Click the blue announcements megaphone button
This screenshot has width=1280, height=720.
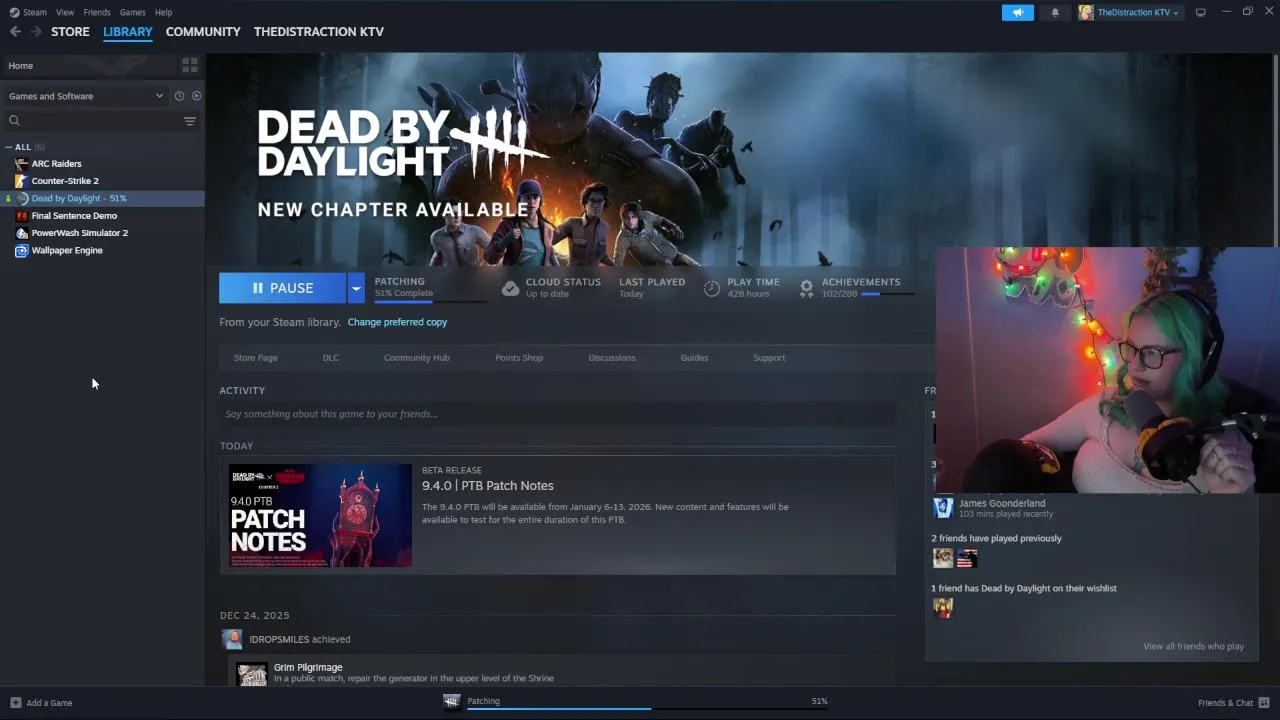click(x=1018, y=12)
